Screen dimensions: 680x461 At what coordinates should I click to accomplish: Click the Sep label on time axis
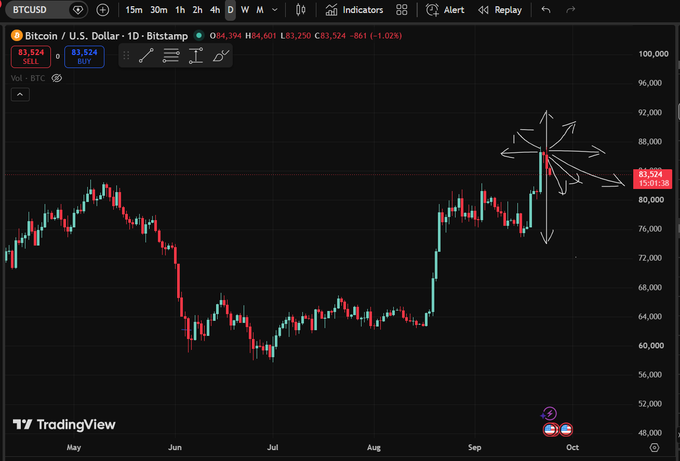474,447
